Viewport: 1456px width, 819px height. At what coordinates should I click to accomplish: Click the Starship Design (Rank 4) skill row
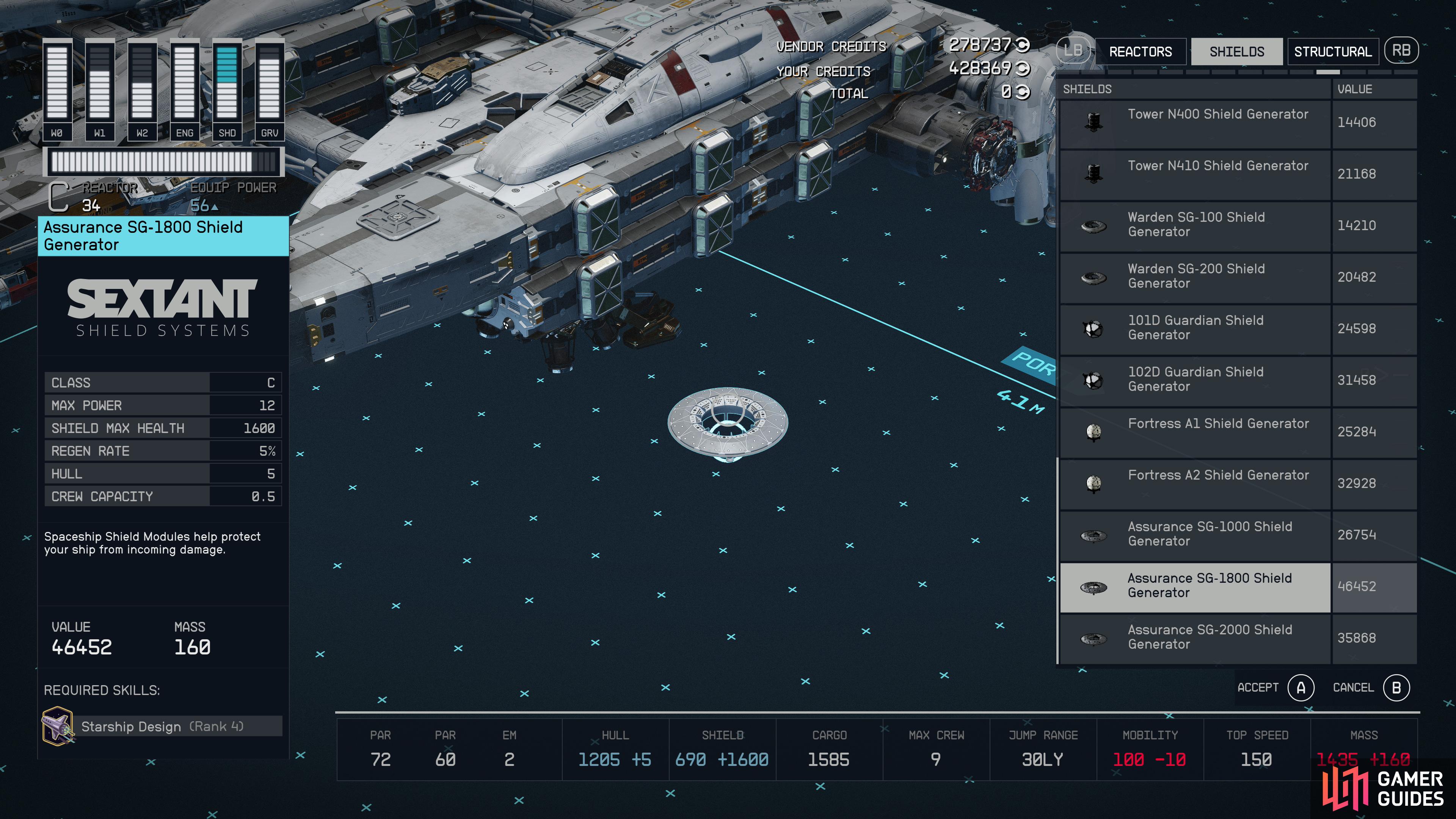pos(163,726)
